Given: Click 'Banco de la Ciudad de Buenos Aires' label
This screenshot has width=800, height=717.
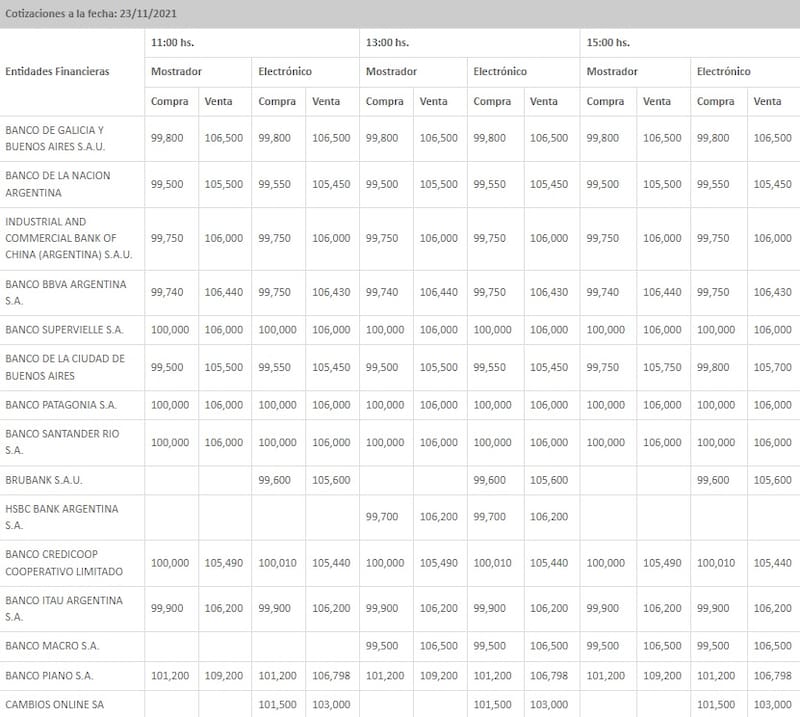Looking at the screenshot, I should 65,367.
